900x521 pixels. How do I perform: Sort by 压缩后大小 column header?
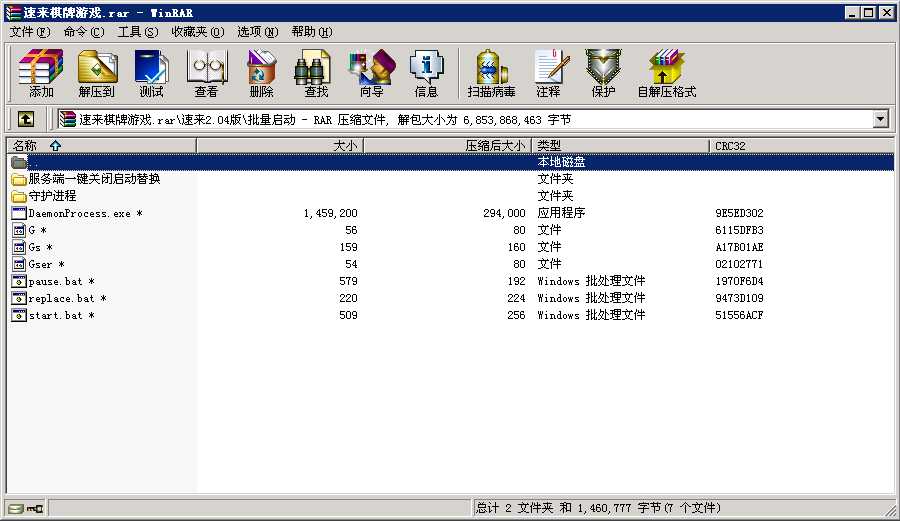tap(448, 146)
